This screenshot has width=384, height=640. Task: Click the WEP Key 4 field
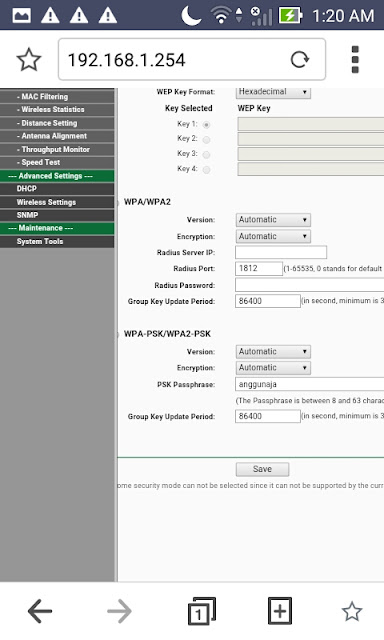coord(311,169)
